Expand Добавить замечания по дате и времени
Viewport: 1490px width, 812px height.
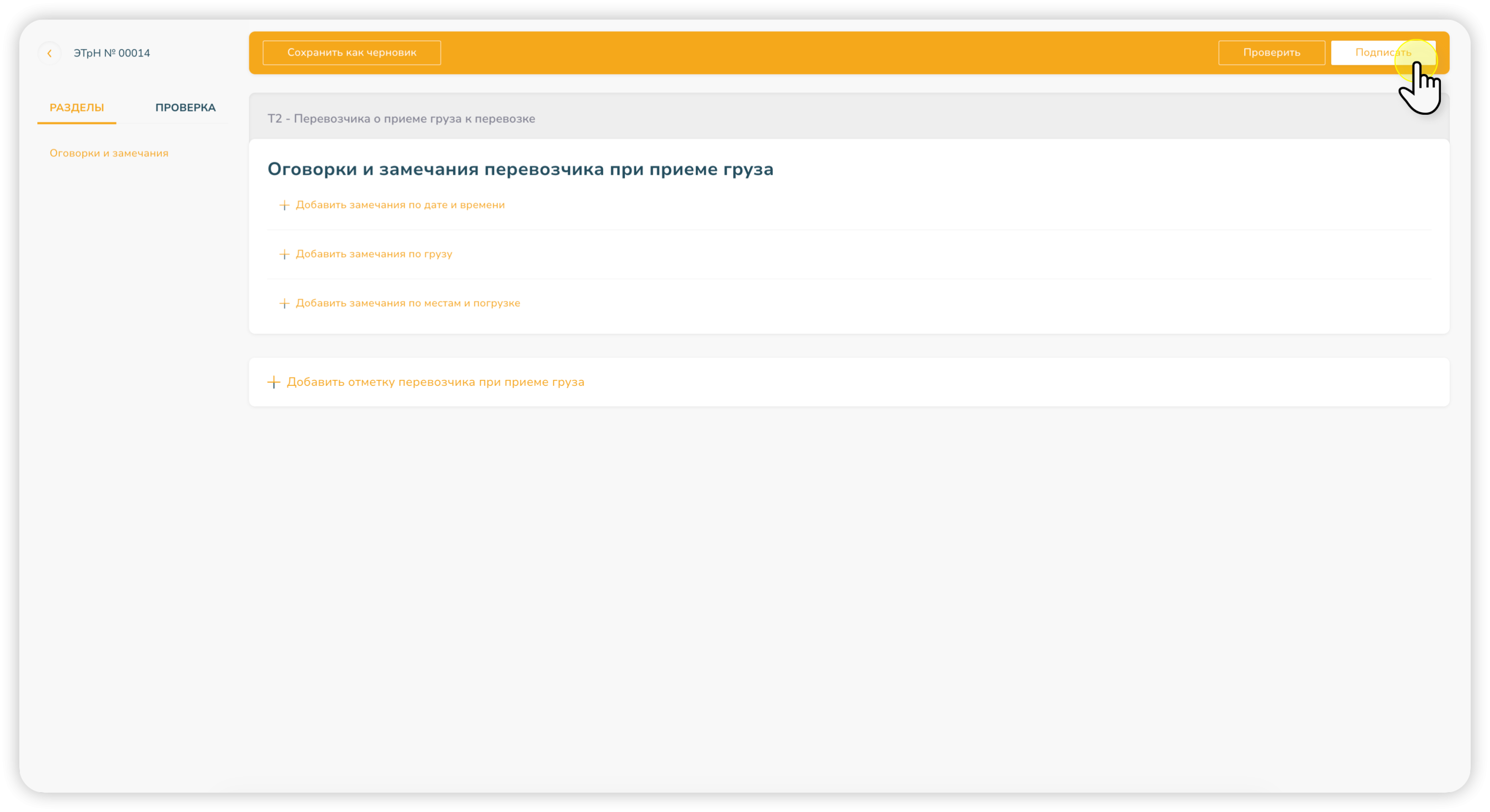pos(400,205)
